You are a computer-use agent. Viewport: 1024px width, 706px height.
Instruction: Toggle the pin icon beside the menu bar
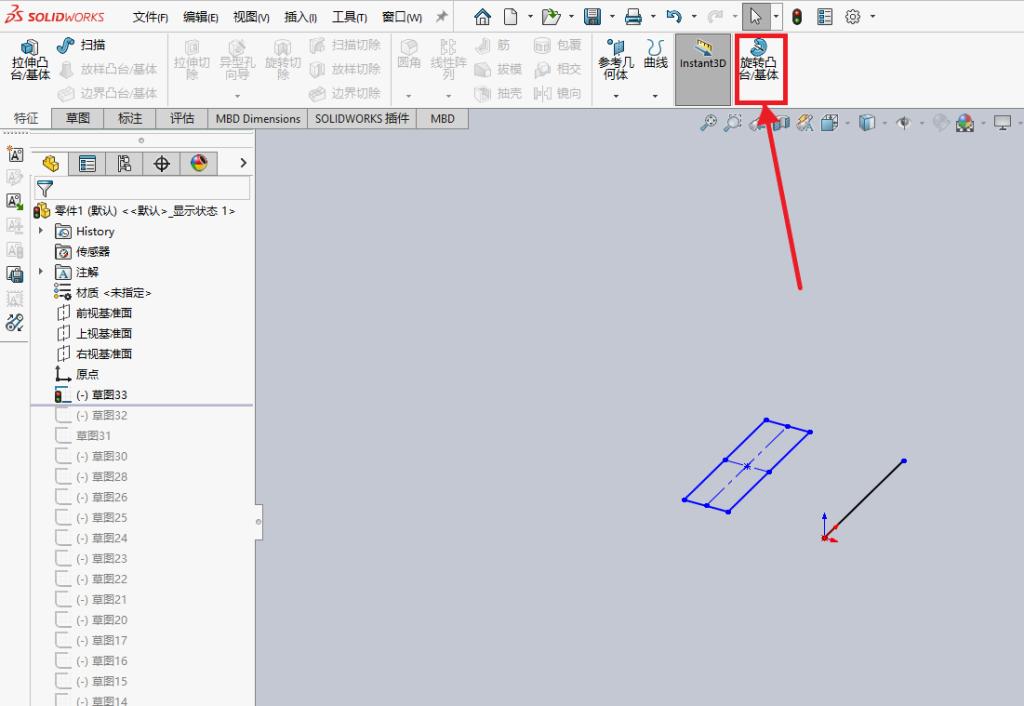(x=441, y=16)
